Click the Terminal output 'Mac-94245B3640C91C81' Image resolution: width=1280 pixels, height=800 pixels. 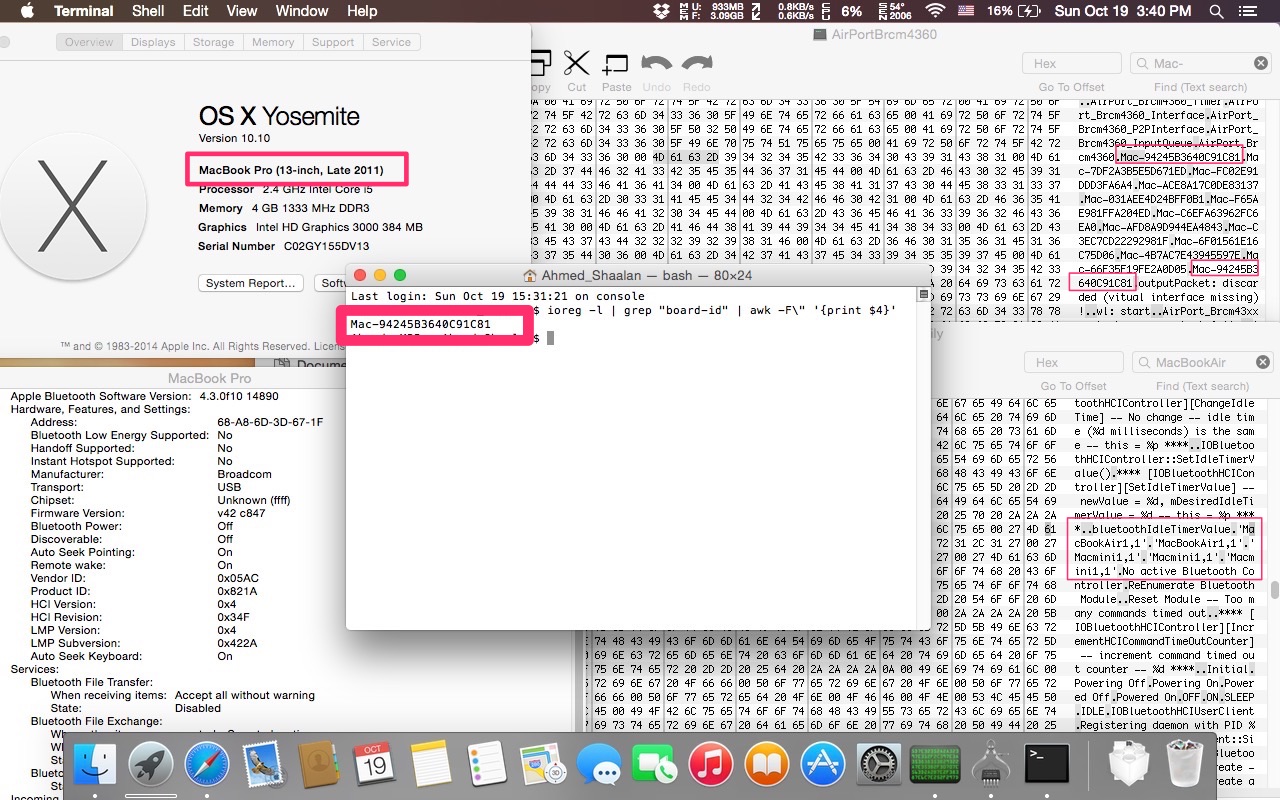(x=420, y=325)
